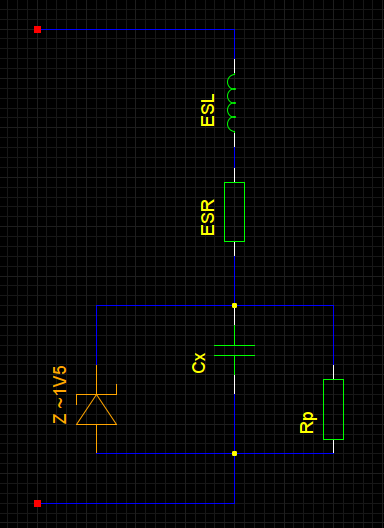Select the orange Zener diode symbol
This screenshot has height=528, width=384.
97,409
